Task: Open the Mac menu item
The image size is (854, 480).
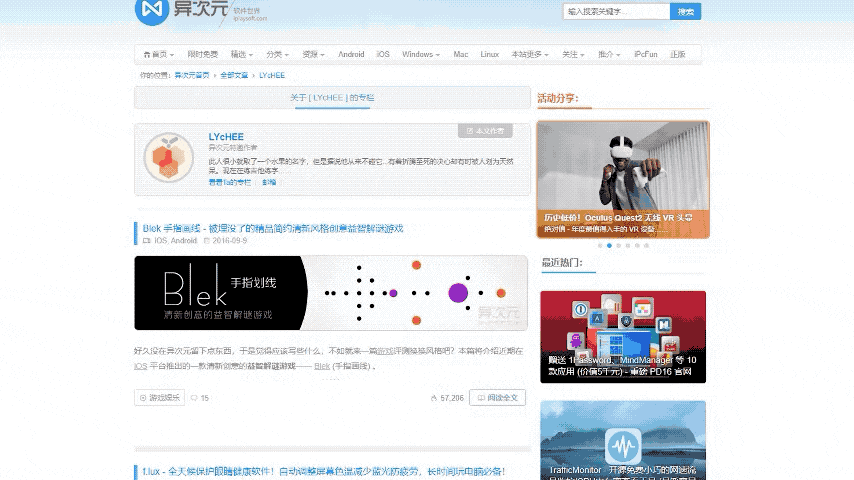Action: click(x=461, y=54)
